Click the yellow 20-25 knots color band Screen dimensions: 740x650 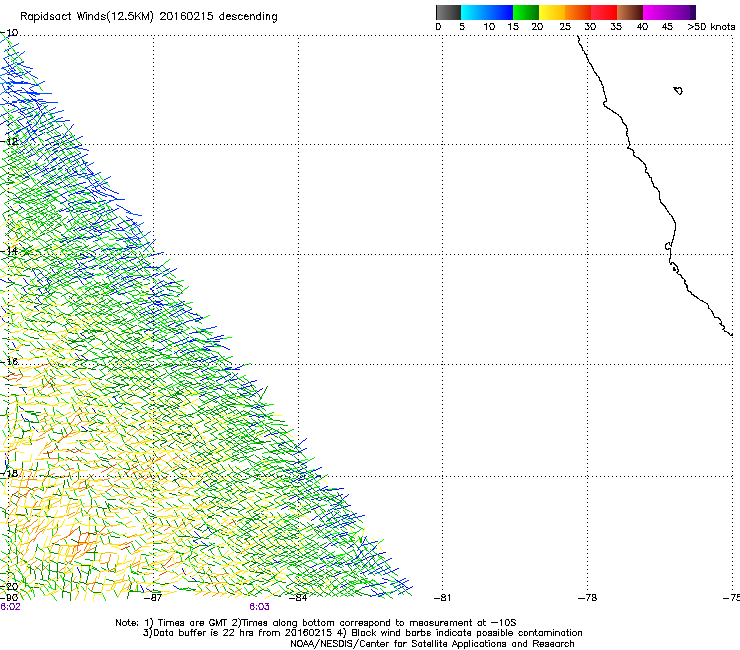552,12
